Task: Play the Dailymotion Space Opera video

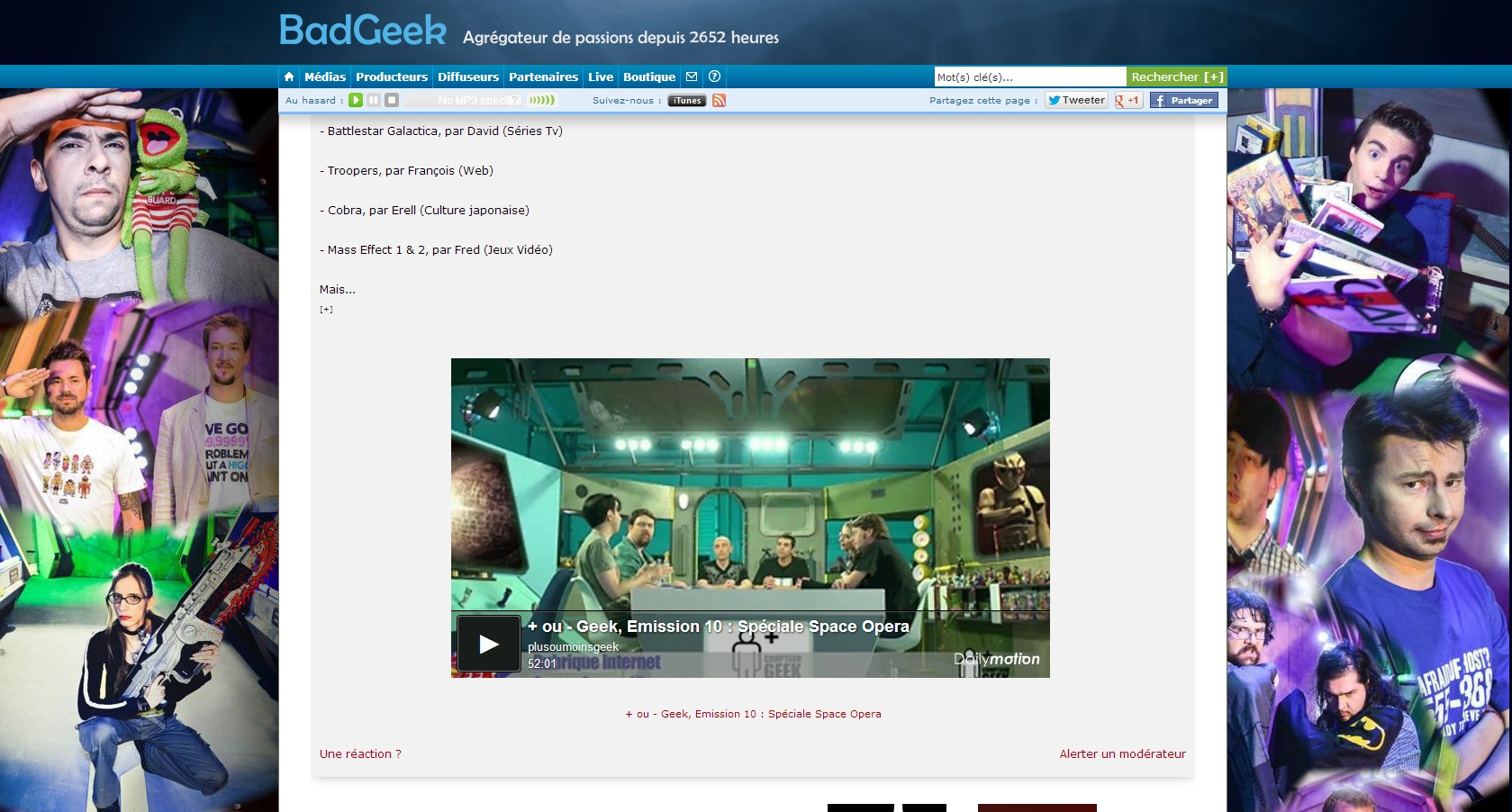Action: [x=488, y=644]
